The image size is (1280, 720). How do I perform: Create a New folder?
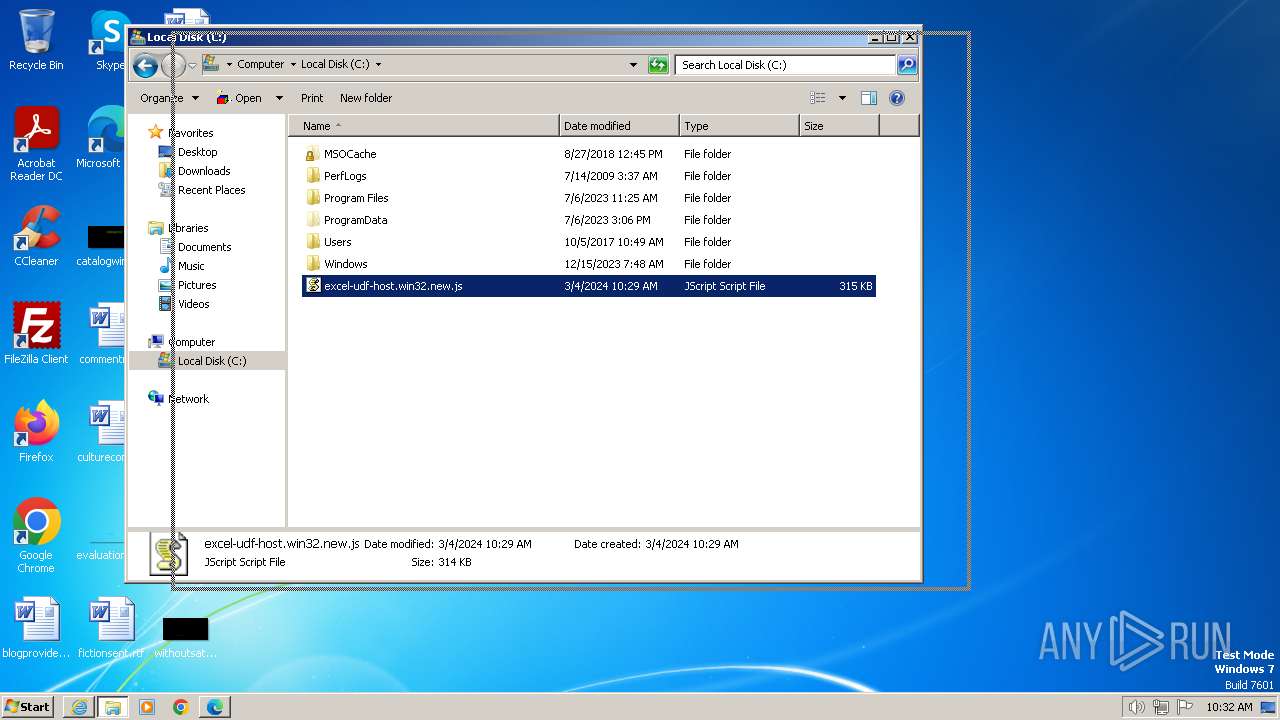click(x=366, y=98)
